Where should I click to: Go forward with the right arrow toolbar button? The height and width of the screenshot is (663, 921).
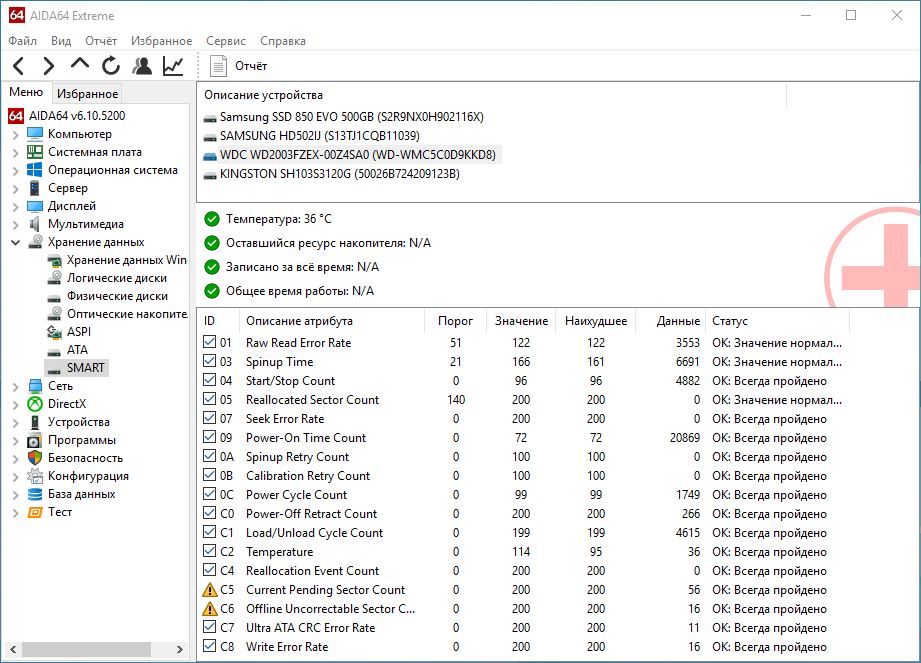pos(49,66)
